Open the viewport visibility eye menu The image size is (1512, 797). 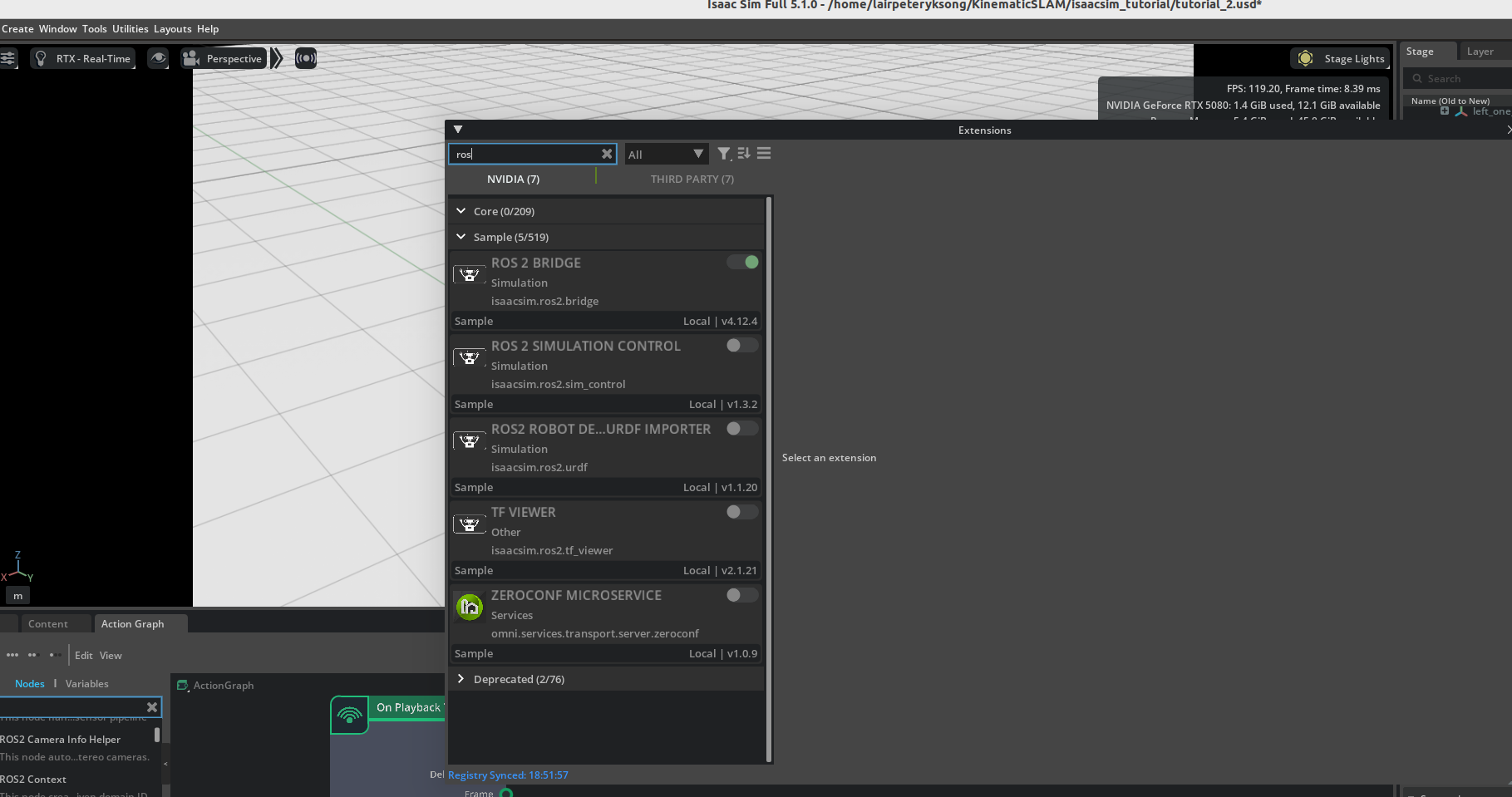click(158, 58)
